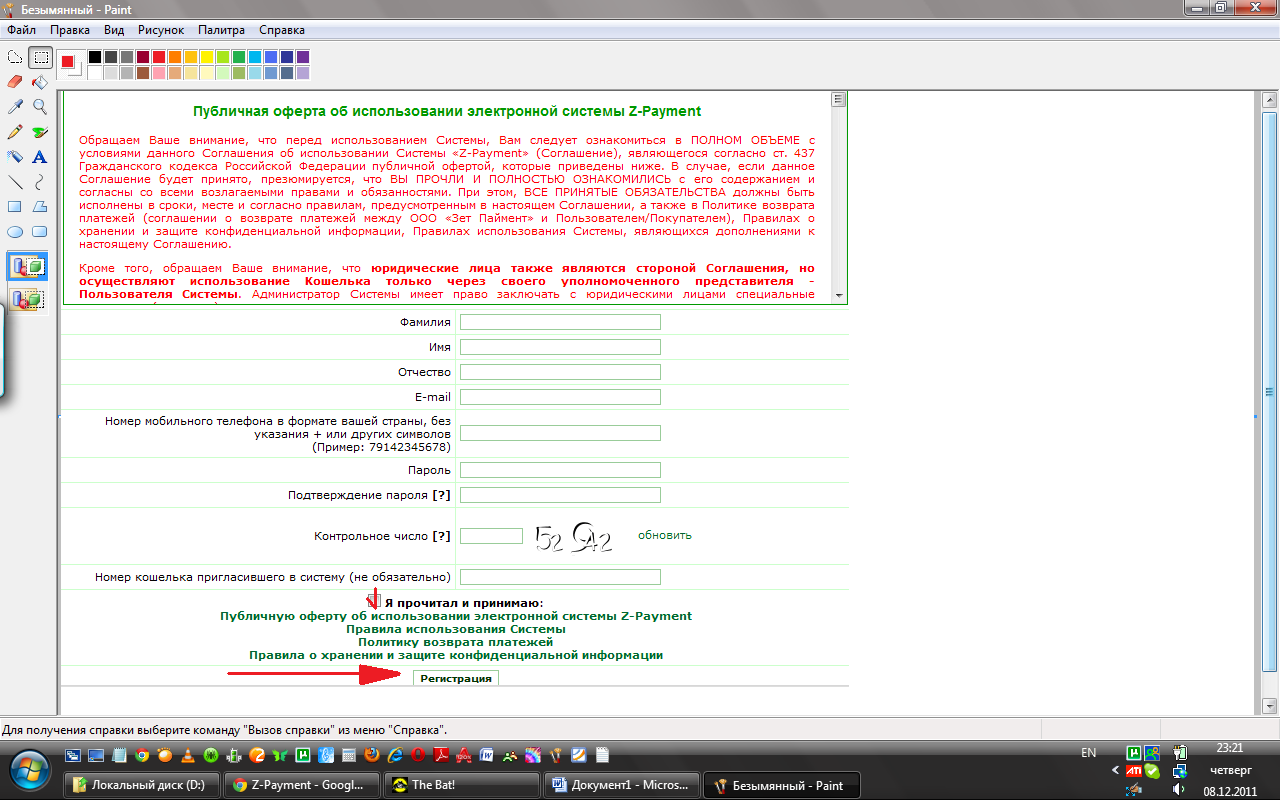Viewport: 1280px width, 800px height.
Task: Click the offer text box down arrow
Action: click(x=839, y=296)
